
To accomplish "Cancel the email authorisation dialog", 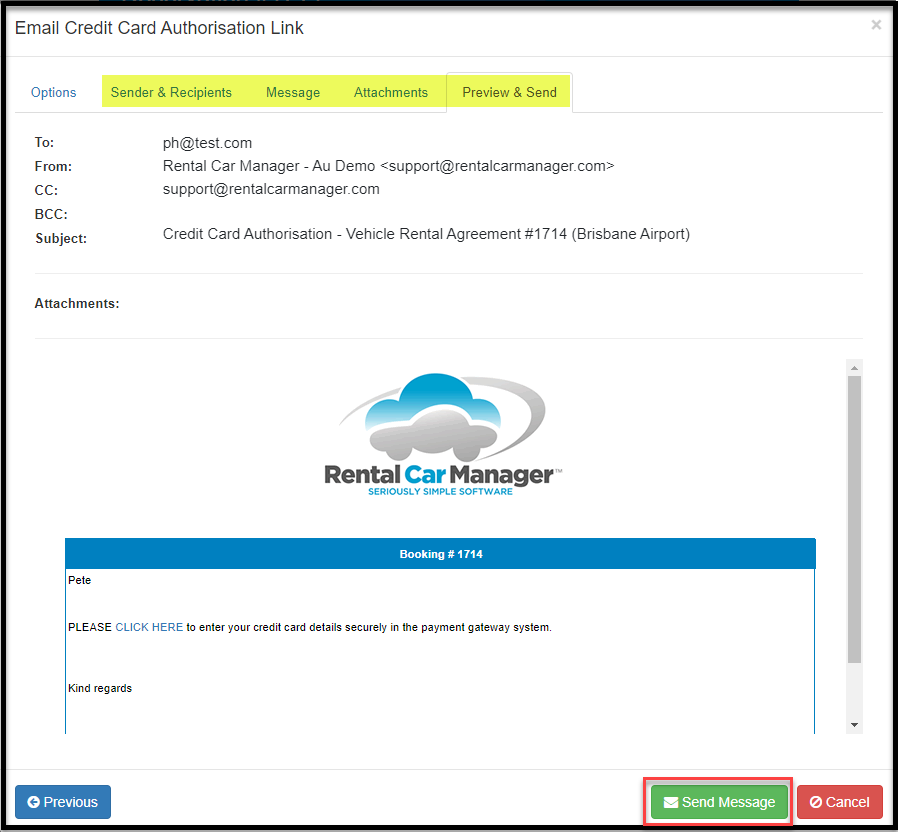I will [839, 802].
